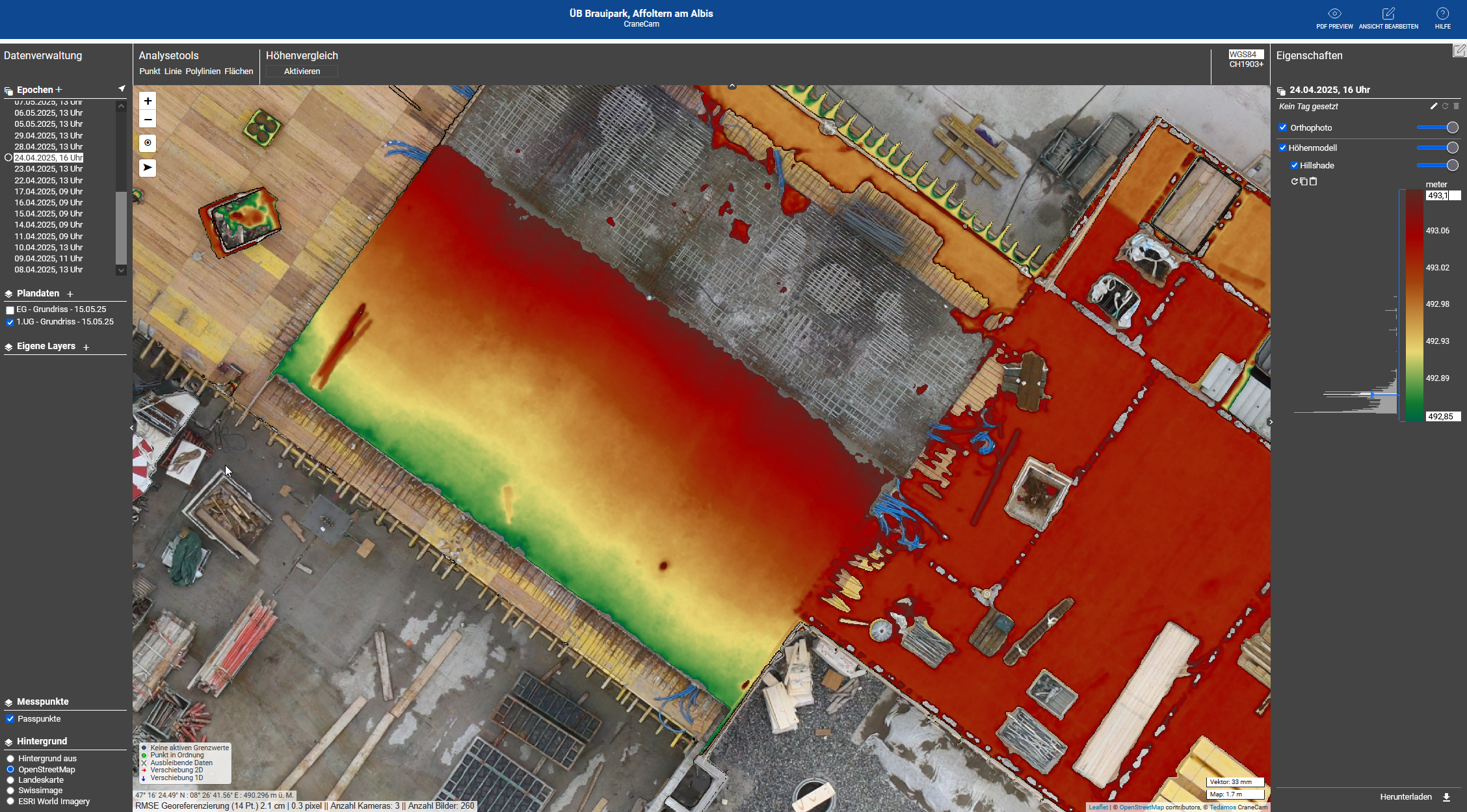The height and width of the screenshot is (812, 1467).
Task: Enable the EG - Grundriss plan checkbox
Action: (10, 310)
